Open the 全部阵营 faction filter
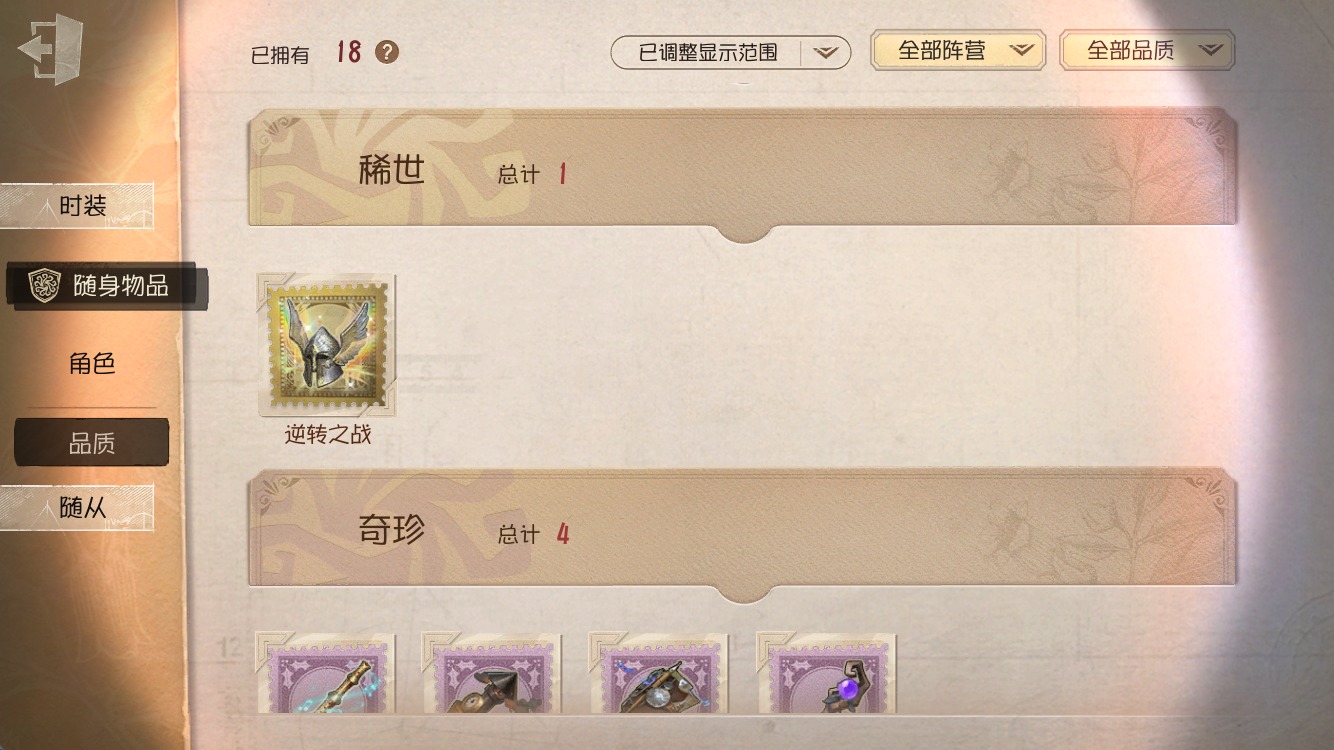This screenshot has width=1334, height=750. 958,50
